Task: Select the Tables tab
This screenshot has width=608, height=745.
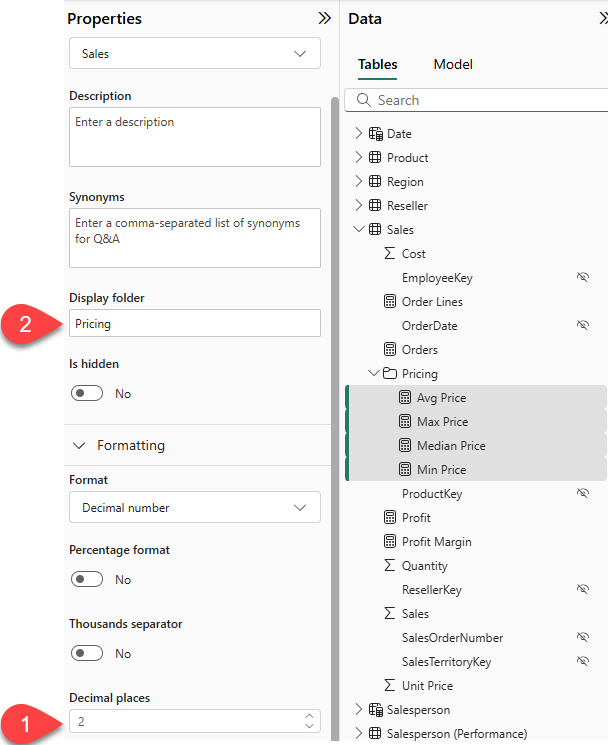Action: point(378,65)
